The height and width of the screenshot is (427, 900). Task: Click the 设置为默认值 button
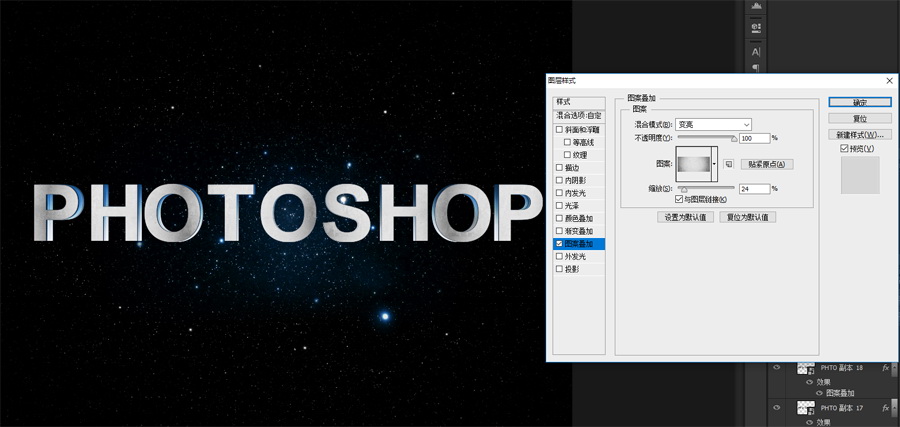tap(685, 217)
